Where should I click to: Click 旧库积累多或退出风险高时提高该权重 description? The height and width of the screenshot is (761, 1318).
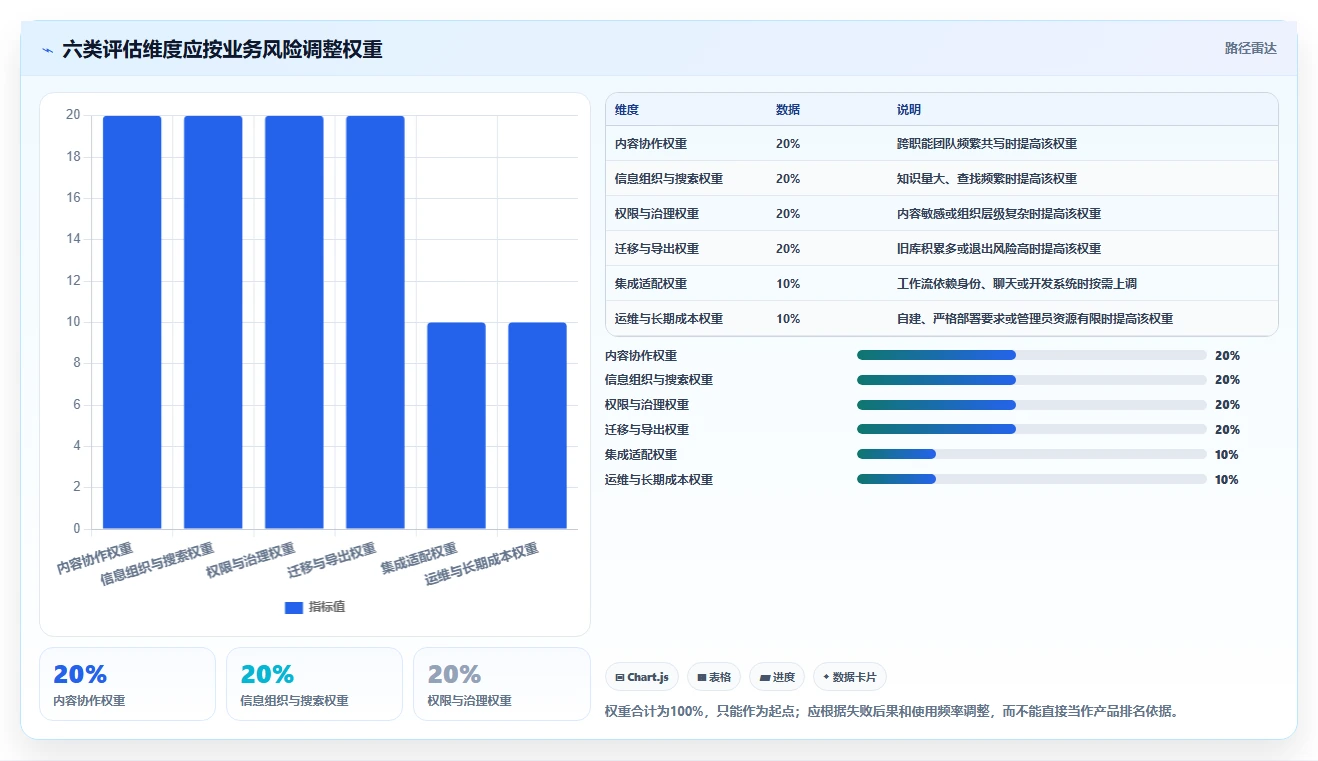[999, 249]
